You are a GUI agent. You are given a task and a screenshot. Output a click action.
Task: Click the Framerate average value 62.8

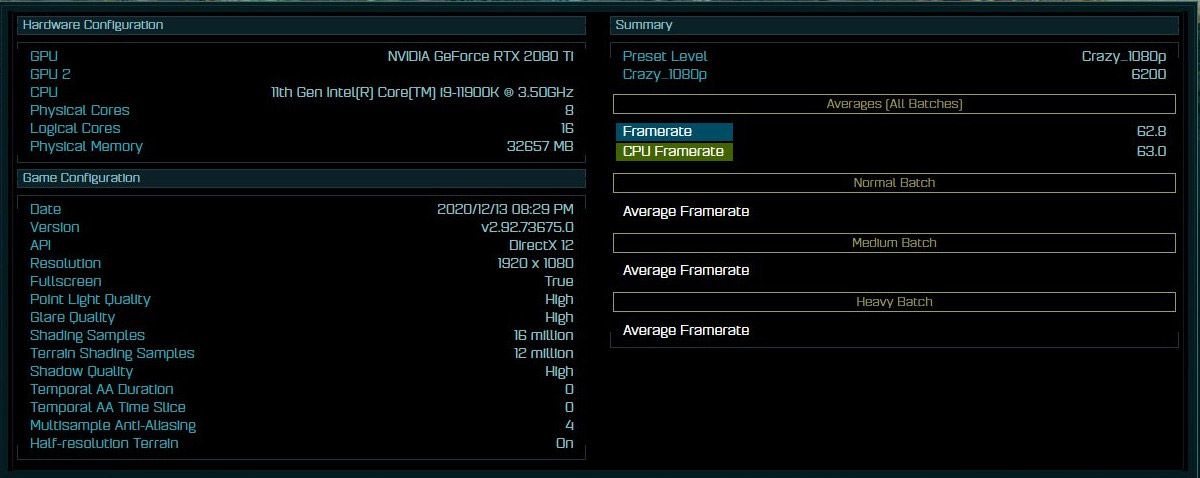point(1151,131)
